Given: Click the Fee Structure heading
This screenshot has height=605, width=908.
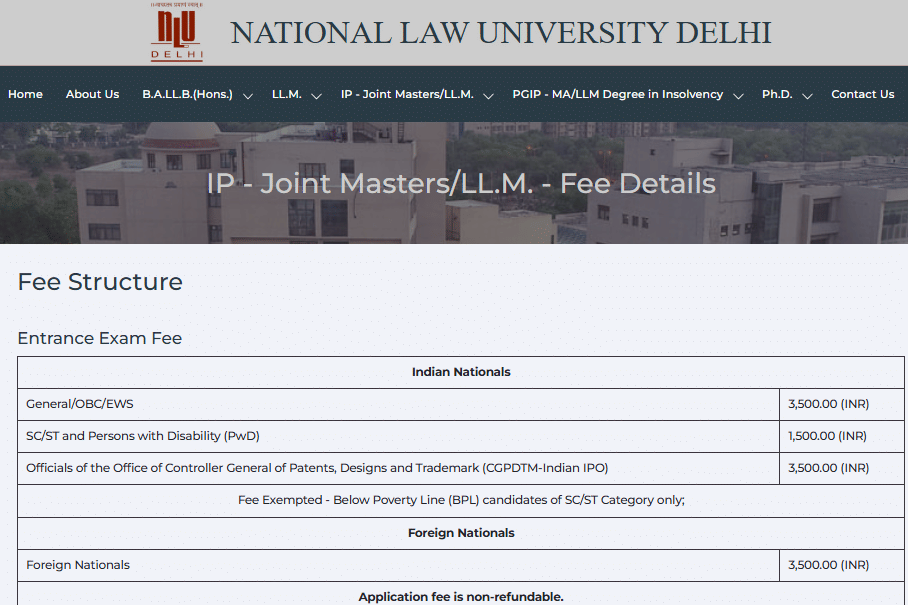Looking at the screenshot, I should coord(100,282).
